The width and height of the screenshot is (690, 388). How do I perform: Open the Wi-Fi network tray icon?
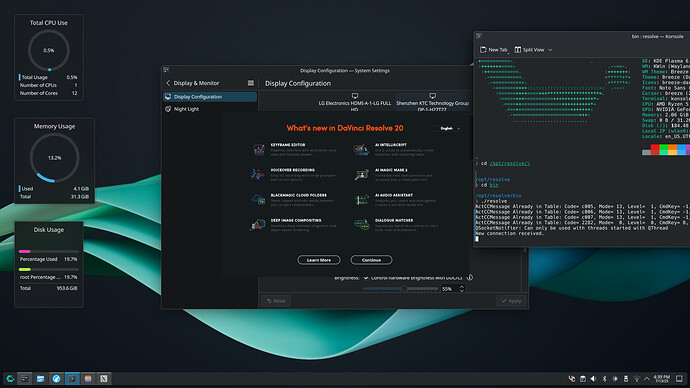(x=636, y=378)
